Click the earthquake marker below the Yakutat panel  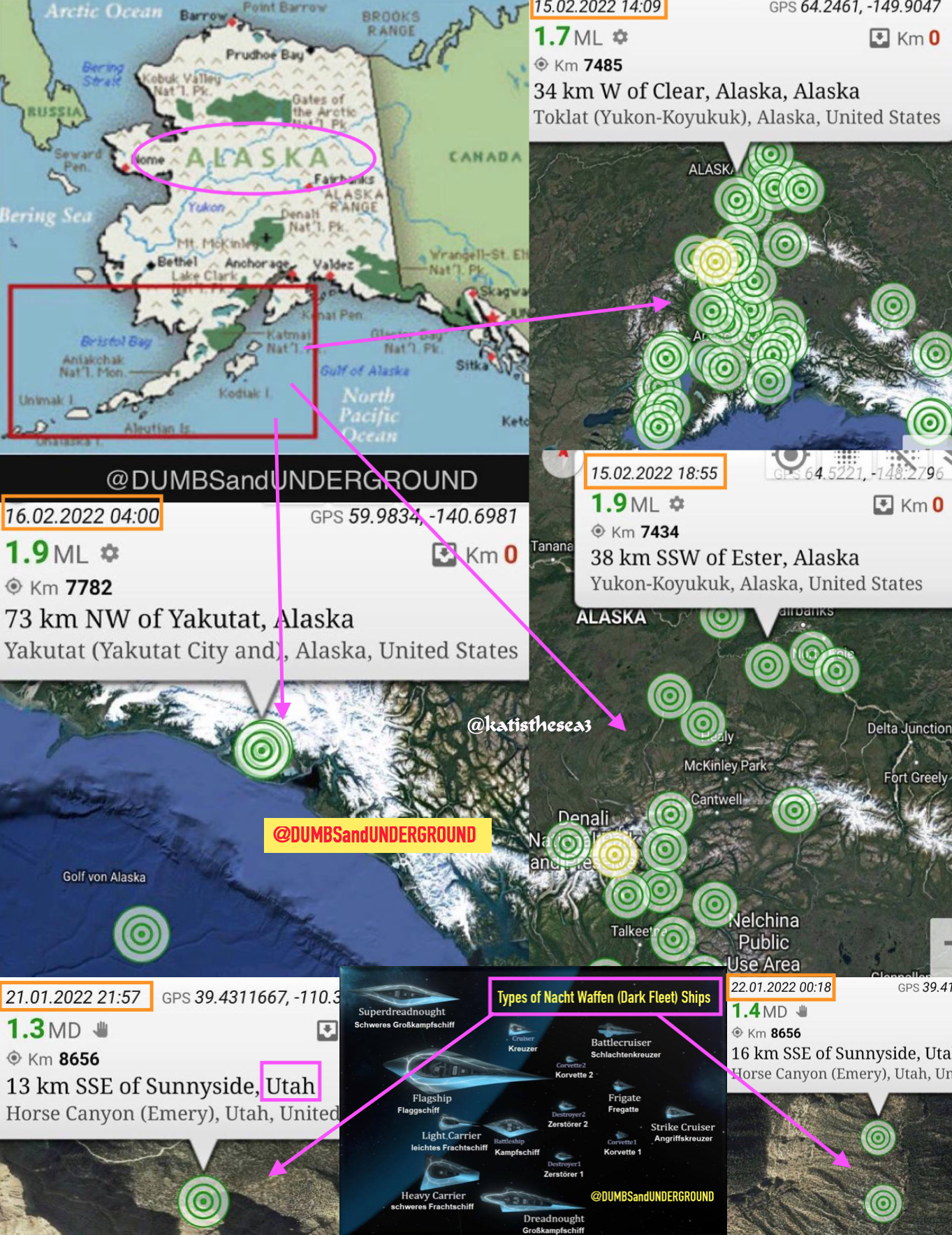pos(262,750)
